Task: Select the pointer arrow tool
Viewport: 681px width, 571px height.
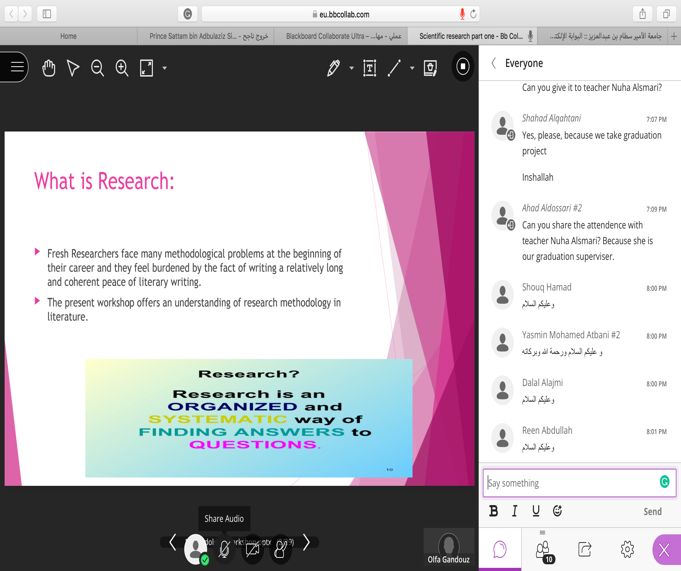Action: point(73,68)
